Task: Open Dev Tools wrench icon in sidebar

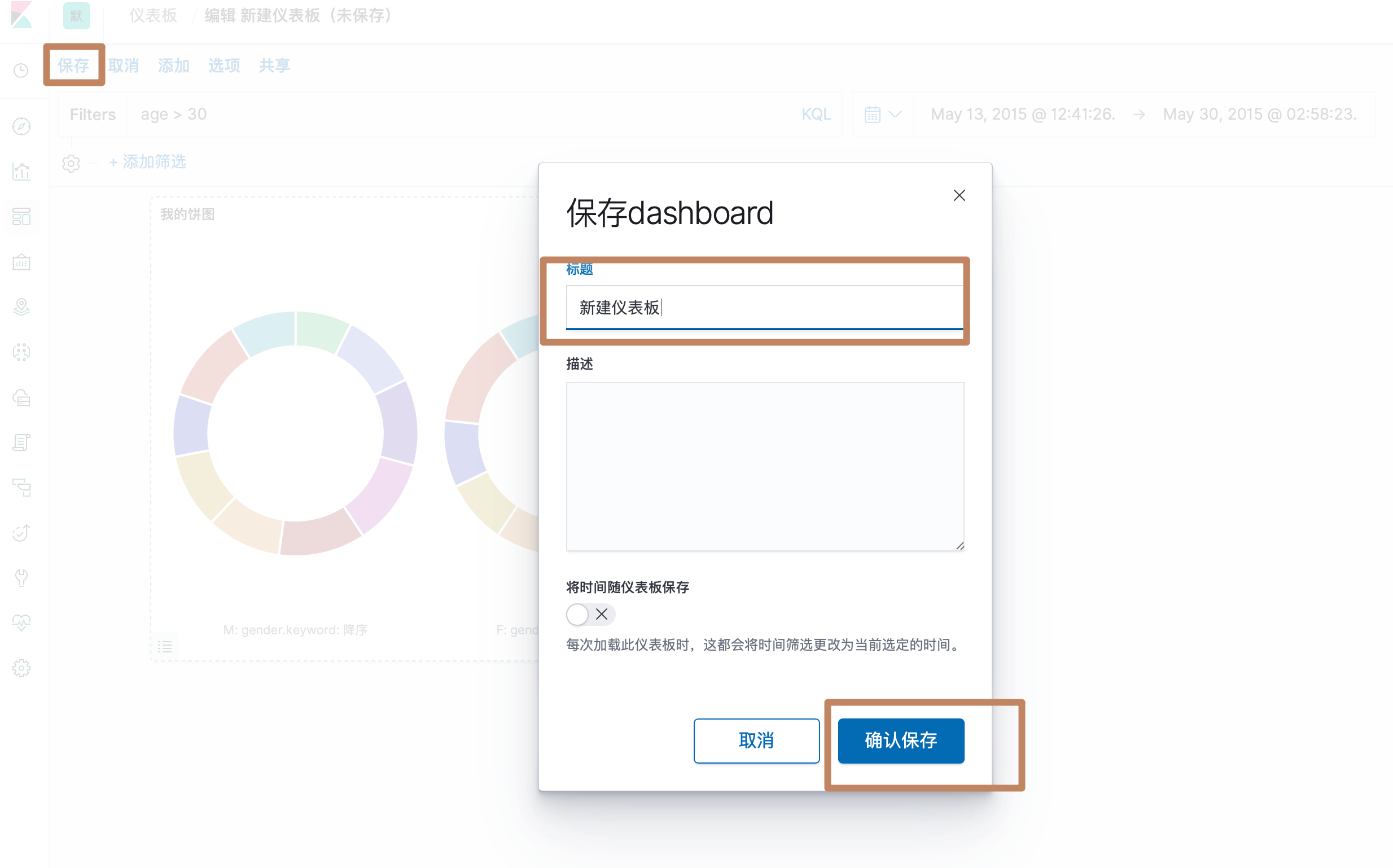Action: pyautogui.click(x=21, y=577)
